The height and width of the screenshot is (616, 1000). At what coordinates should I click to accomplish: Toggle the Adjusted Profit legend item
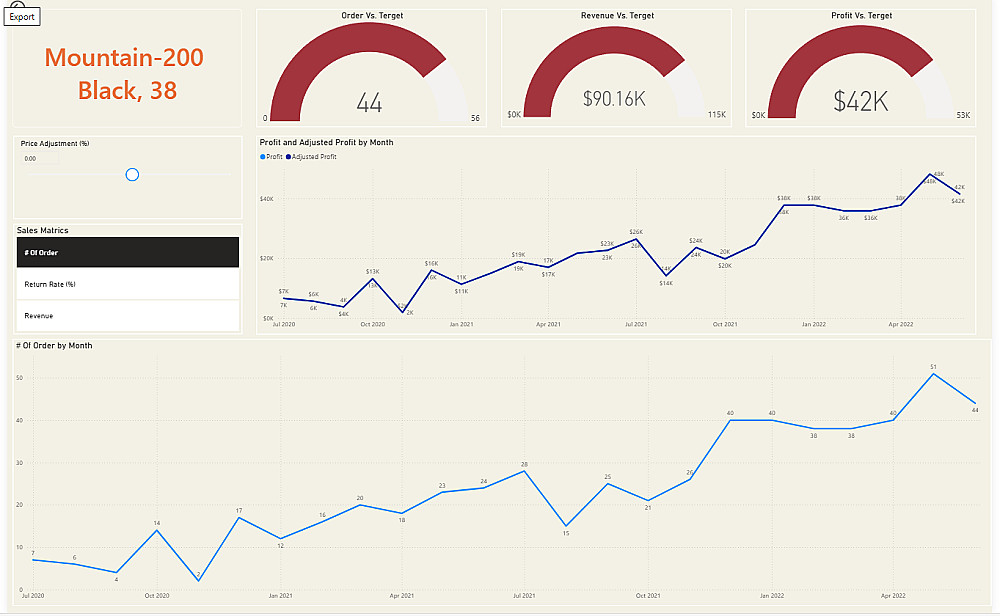click(x=311, y=157)
